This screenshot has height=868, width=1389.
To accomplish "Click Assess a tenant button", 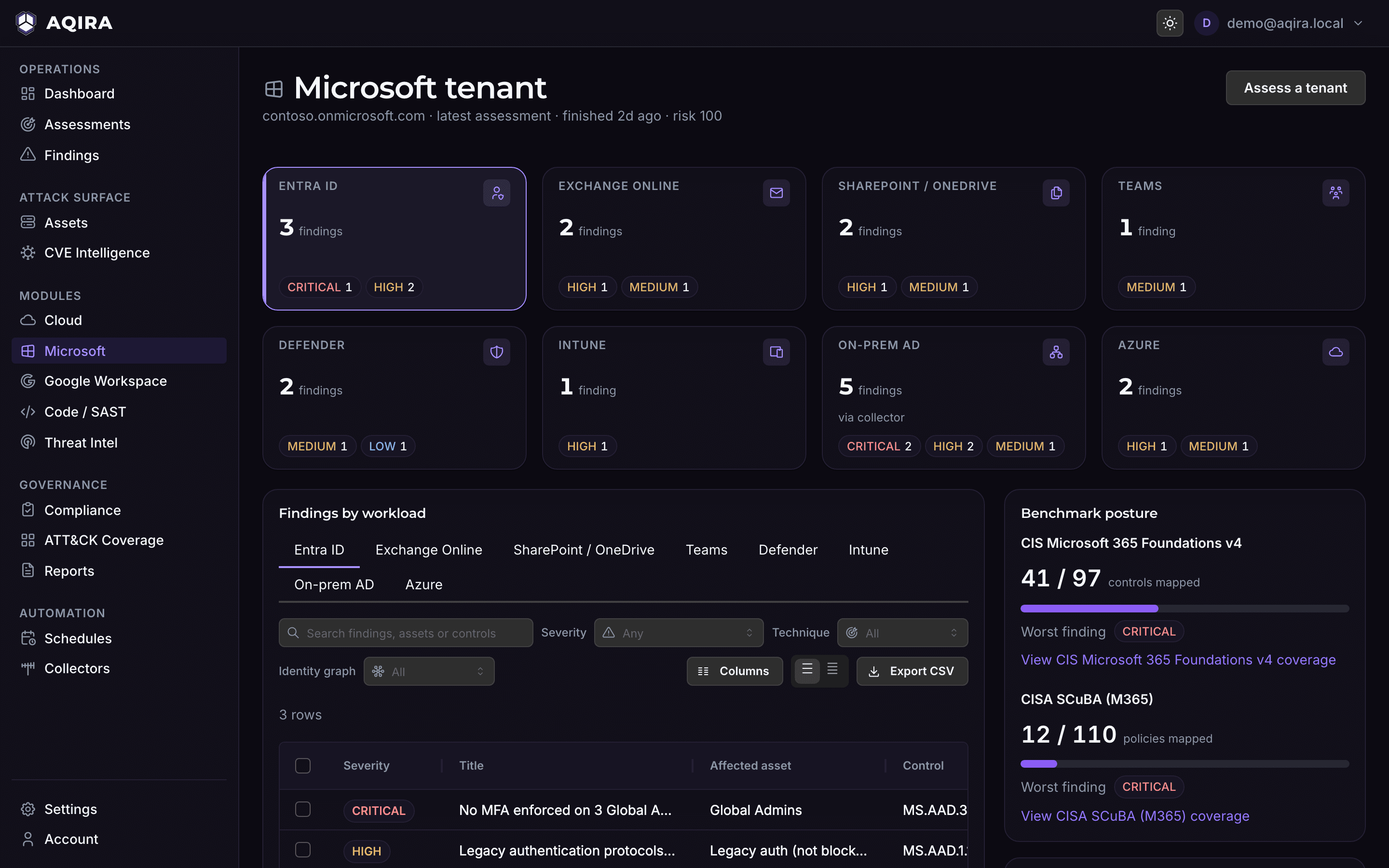I will pyautogui.click(x=1295, y=88).
